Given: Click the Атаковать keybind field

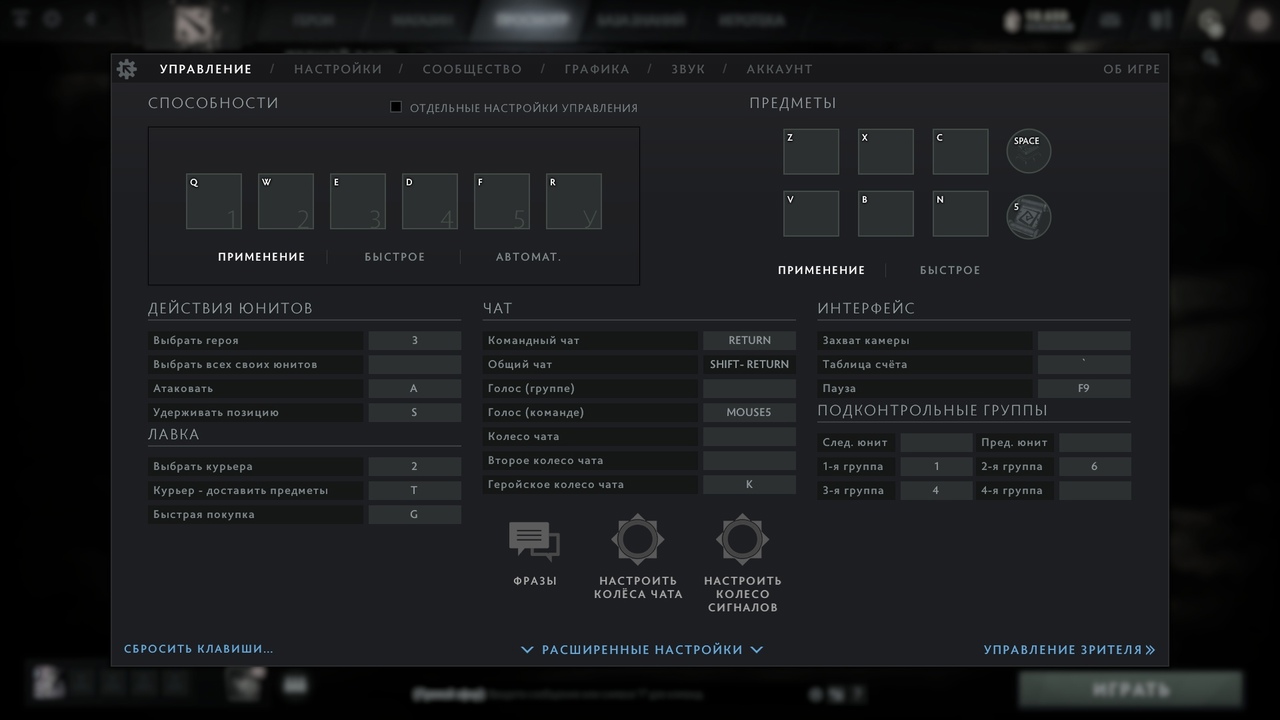Looking at the screenshot, I should [x=414, y=388].
